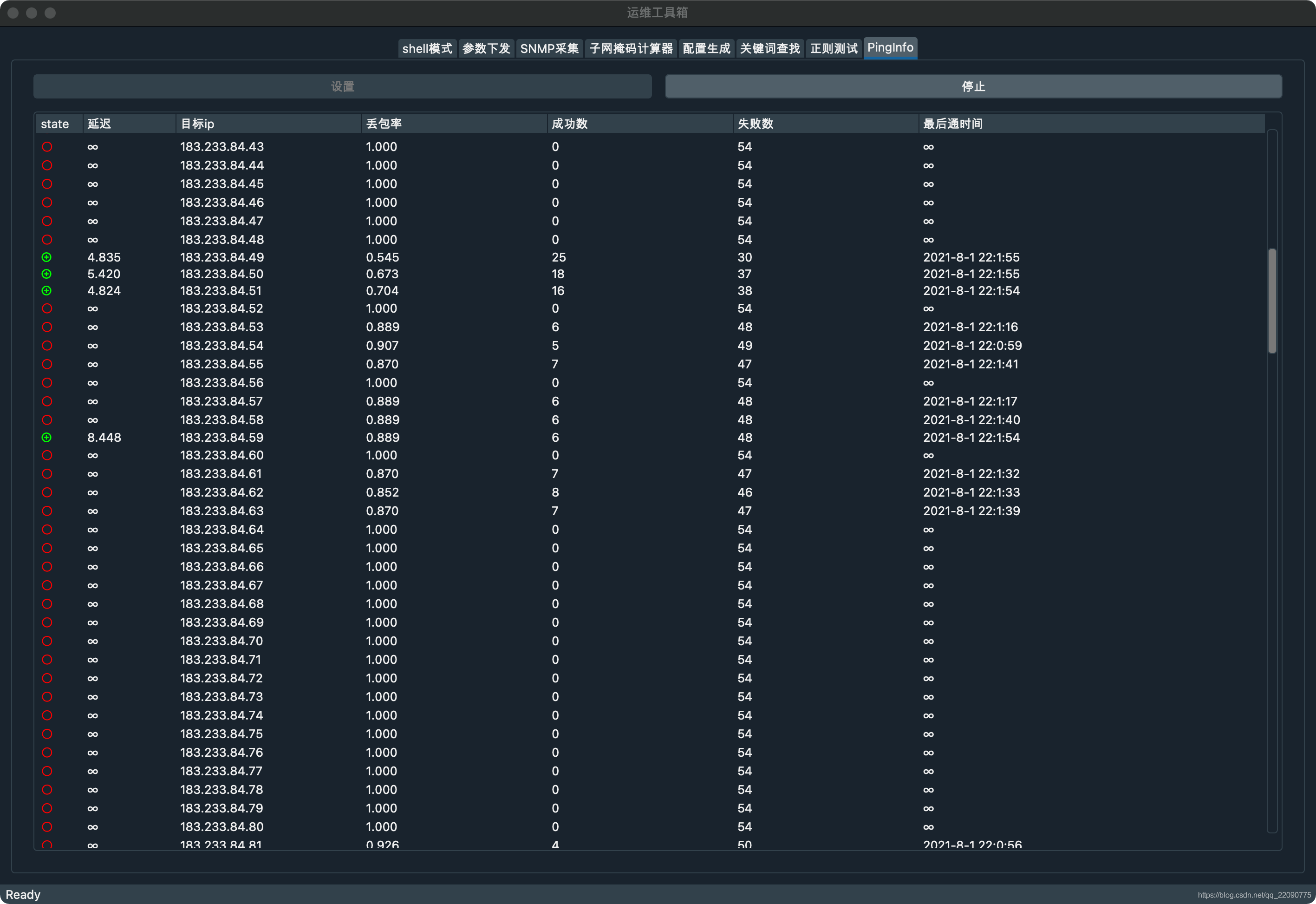Click the red state icon for 183.233.84.80
Screen dimensions: 1316x904
(47, 827)
